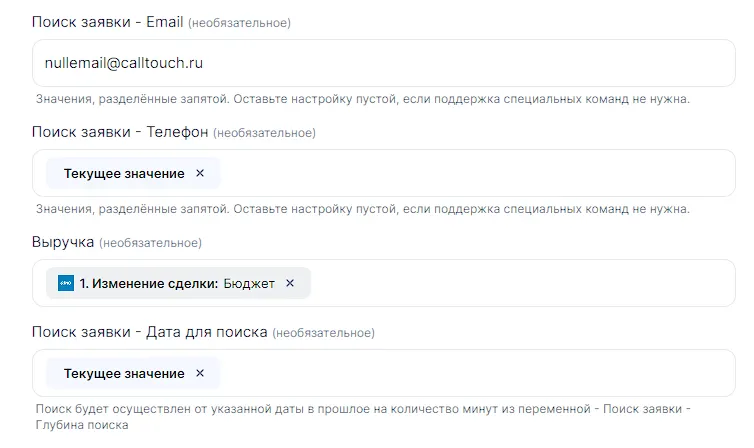The image size is (754, 448).
Task: Click the "Выручка" field label
Action: tap(63, 242)
